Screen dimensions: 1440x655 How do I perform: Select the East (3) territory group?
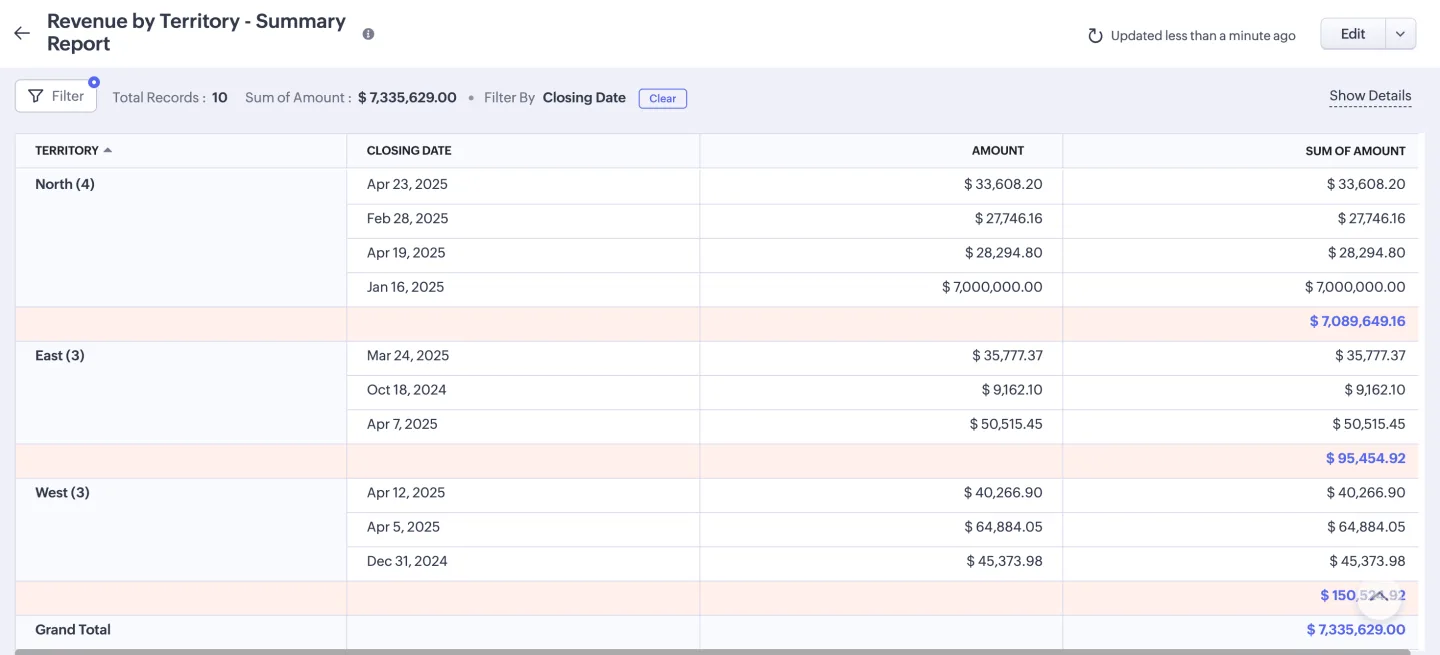coord(60,356)
